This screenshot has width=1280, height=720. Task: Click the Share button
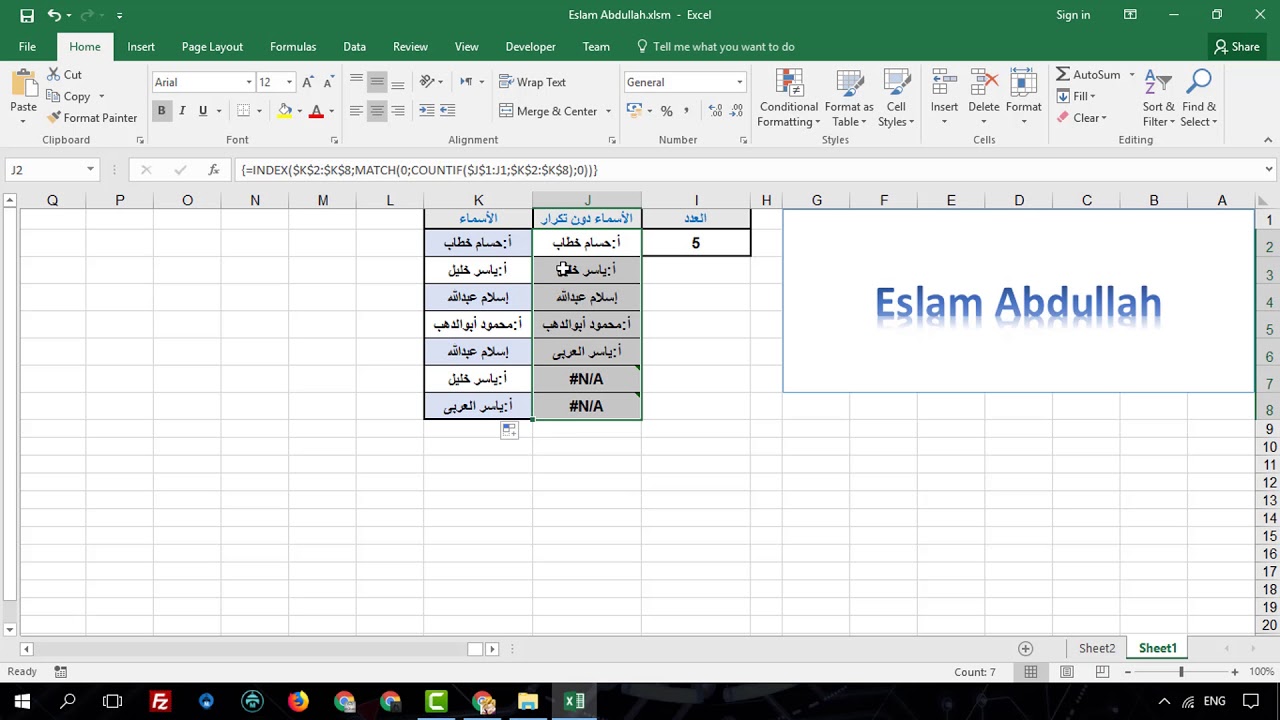tap(1236, 47)
